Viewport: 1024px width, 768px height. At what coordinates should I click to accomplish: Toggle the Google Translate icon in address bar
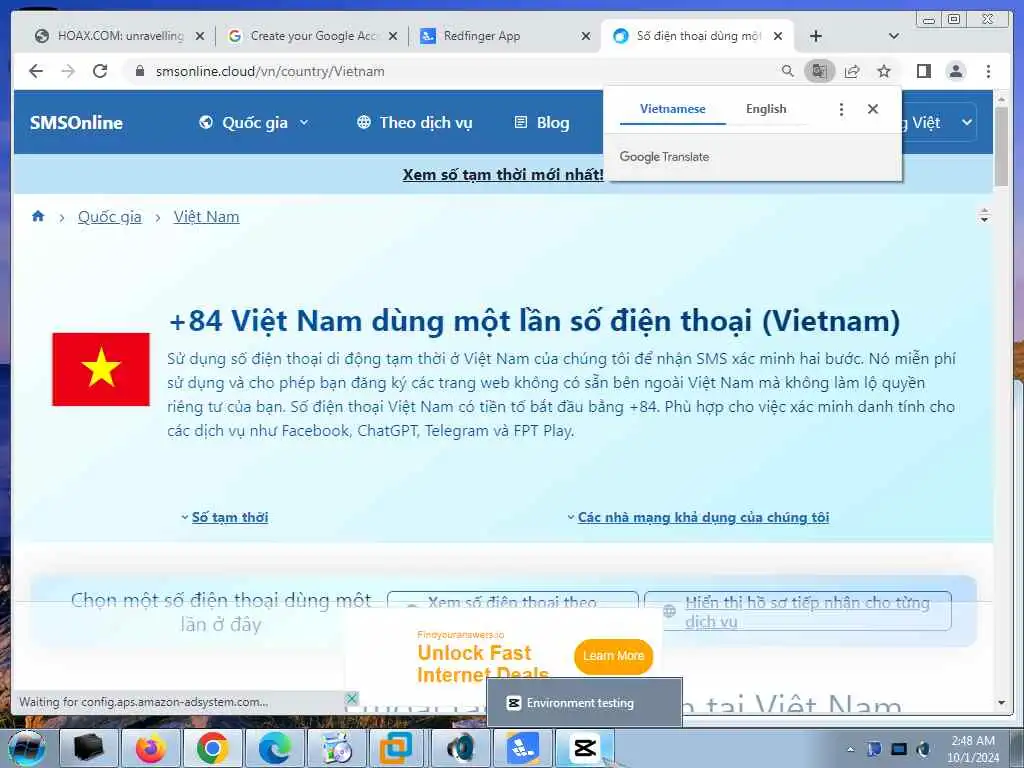pyautogui.click(x=820, y=71)
